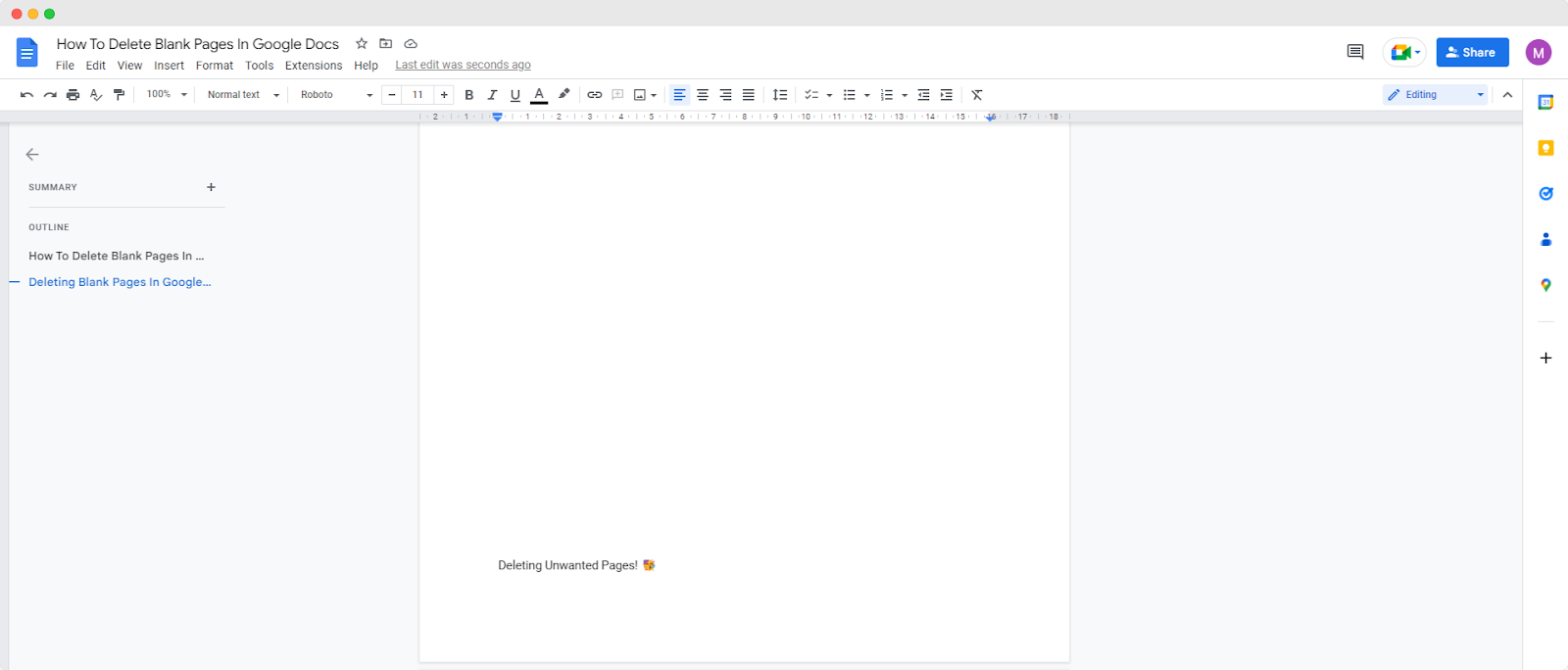Image resolution: width=1568 pixels, height=670 pixels.
Task: Expand bulleted list options arrow
Action: (867, 95)
